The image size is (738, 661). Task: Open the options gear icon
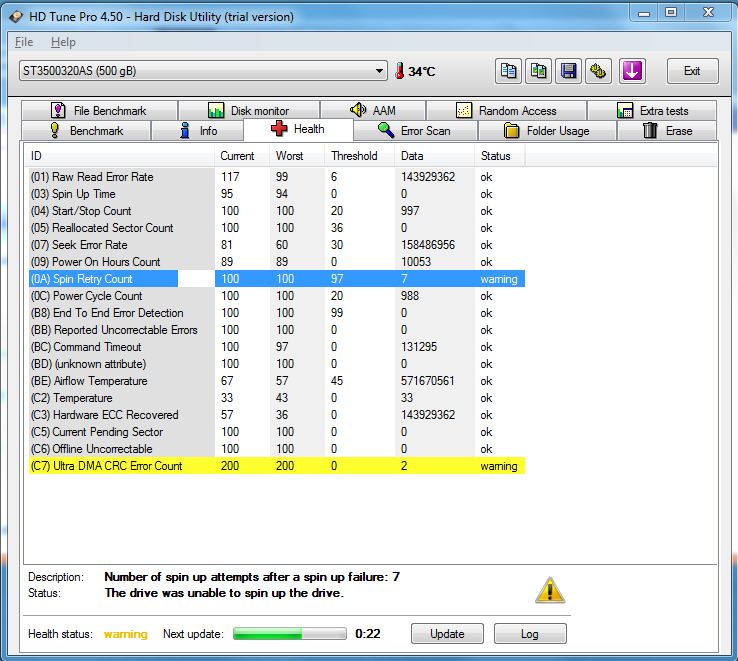point(598,71)
